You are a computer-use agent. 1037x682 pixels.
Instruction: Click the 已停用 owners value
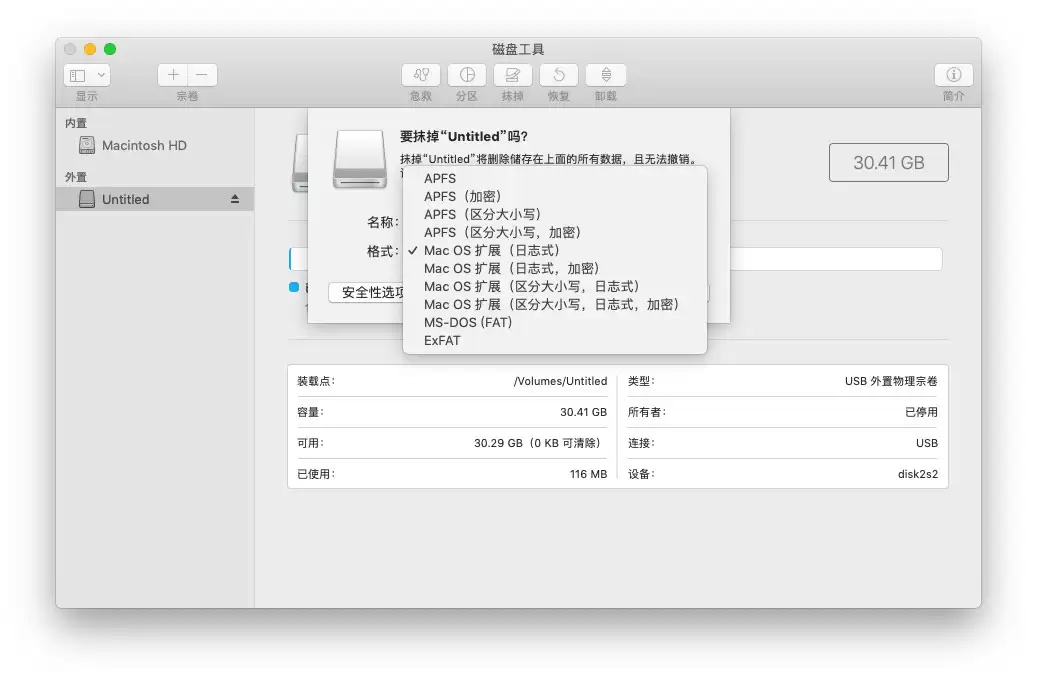[x=921, y=412]
